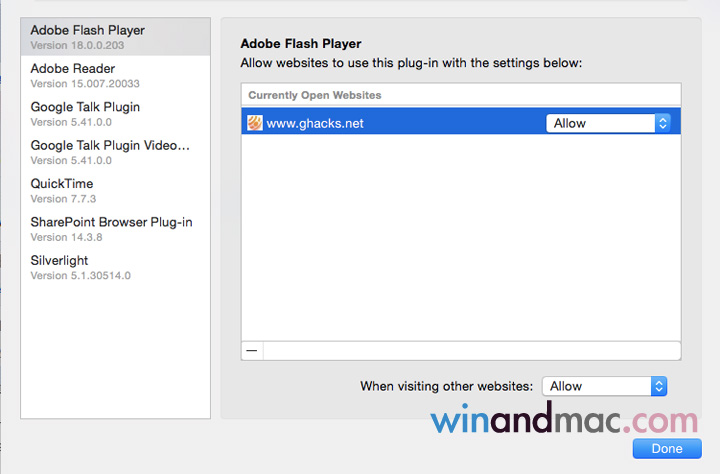Click the Done button
Screen dimensions: 720x474
click(666, 449)
